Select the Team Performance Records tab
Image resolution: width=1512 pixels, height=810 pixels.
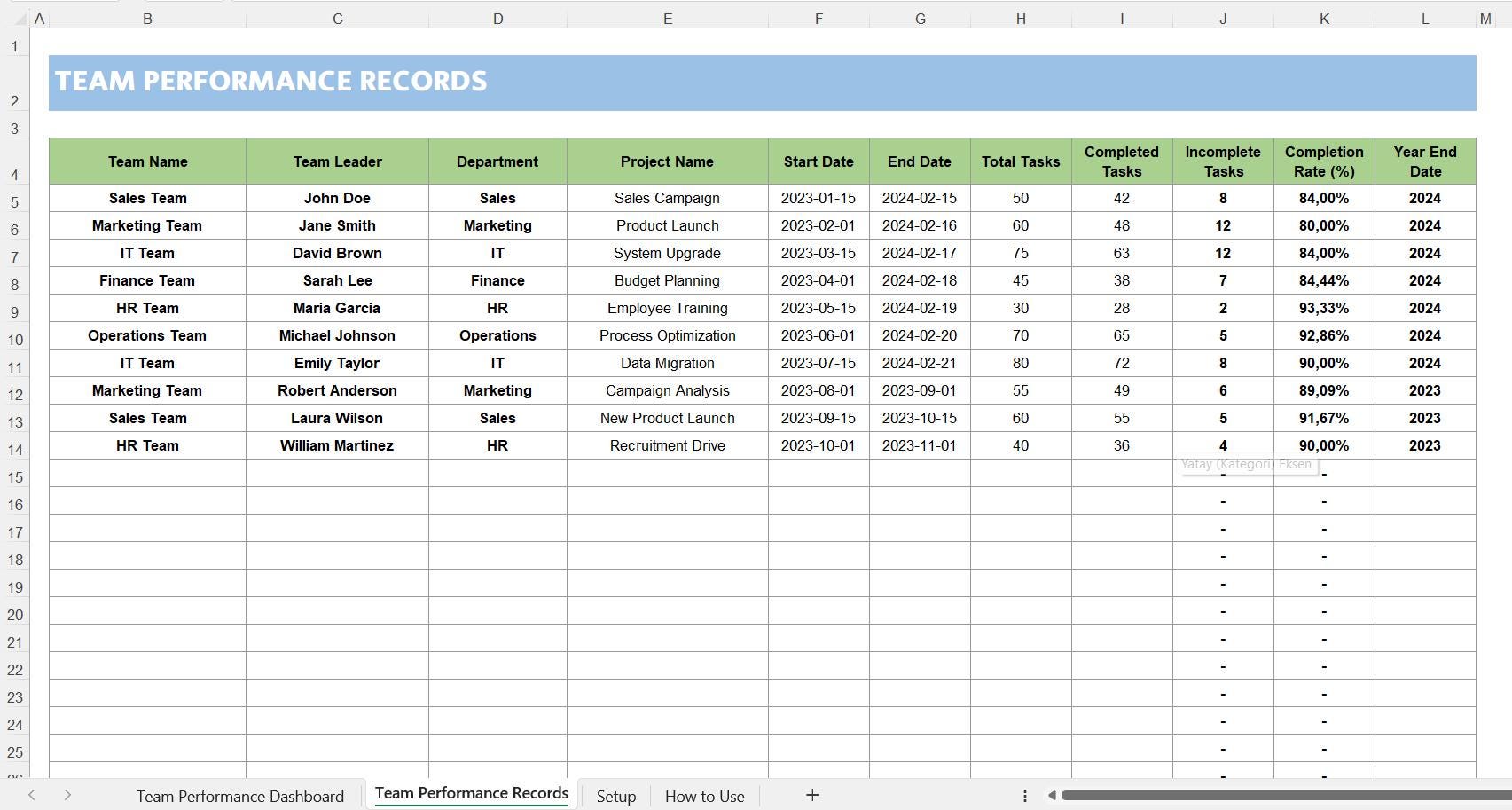tap(471, 792)
